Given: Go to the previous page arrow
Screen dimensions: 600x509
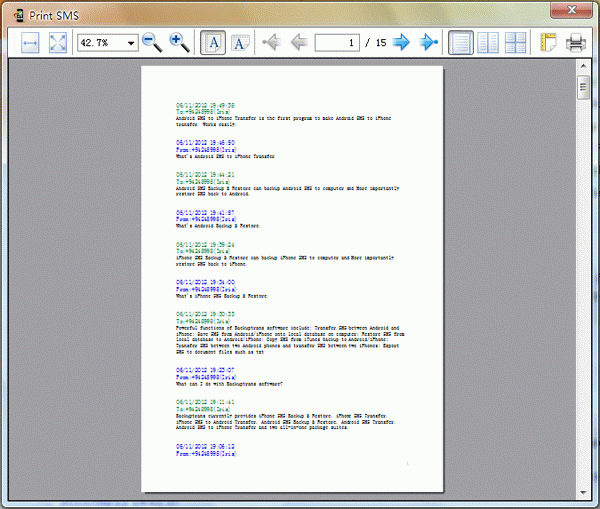Looking at the screenshot, I should click(299, 42).
